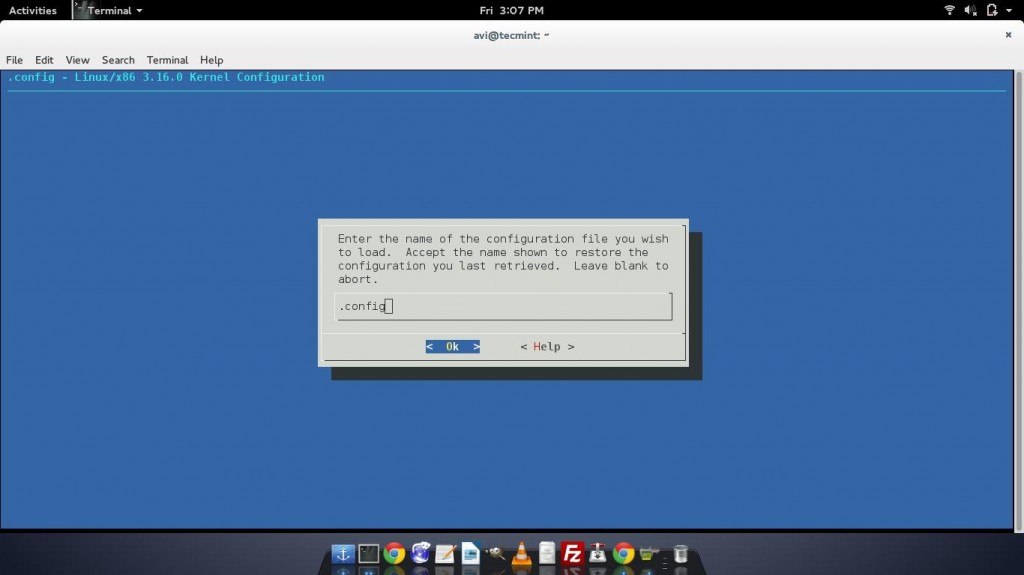Open the View menu

pos(77,60)
